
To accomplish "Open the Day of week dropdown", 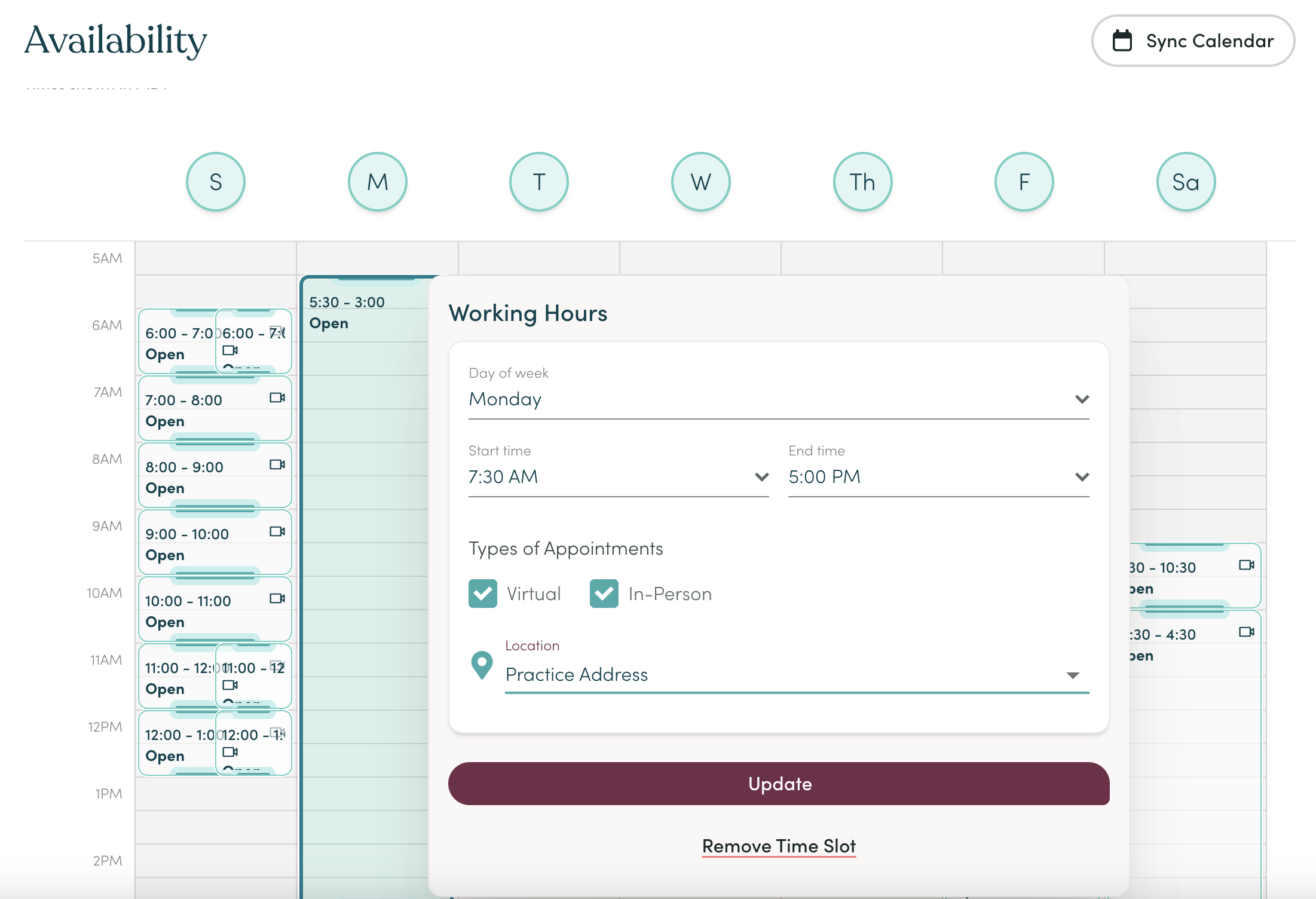I will (x=779, y=399).
